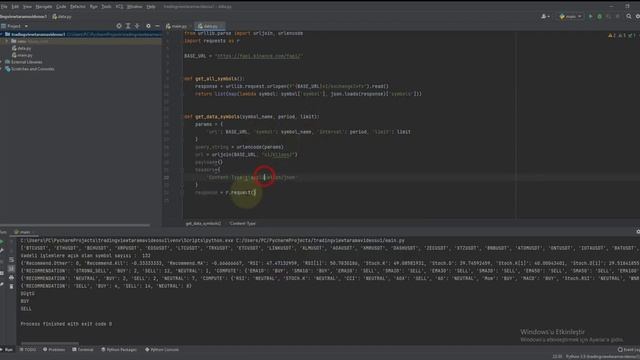Open the Run tool window button
The image size is (640, 360).
(7, 350)
